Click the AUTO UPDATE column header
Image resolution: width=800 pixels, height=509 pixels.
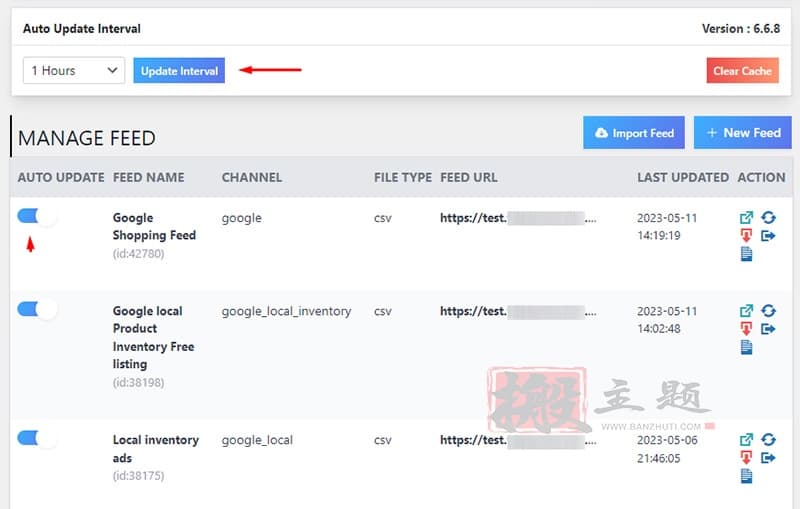[x=61, y=177]
